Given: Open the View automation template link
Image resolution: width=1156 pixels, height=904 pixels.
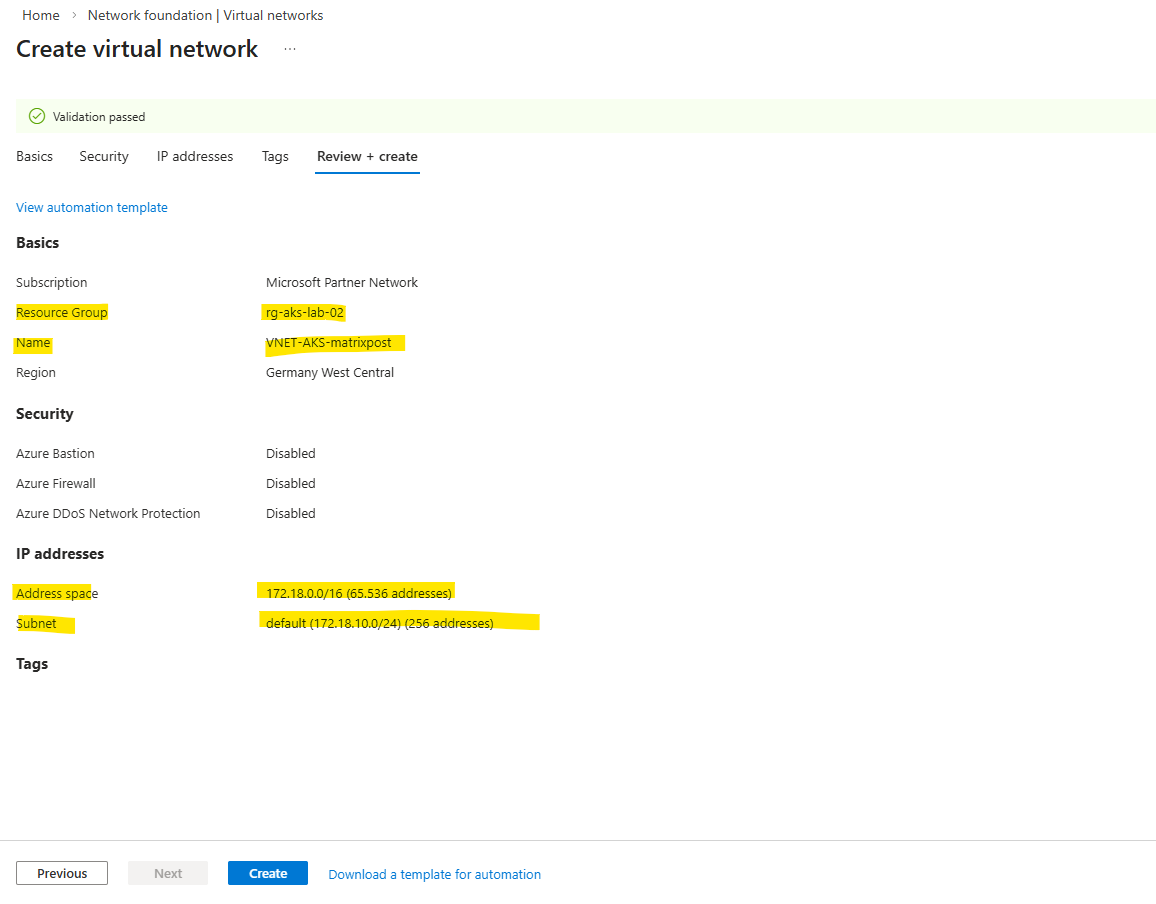Looking at the screenshot, I should tap(92, 208).
